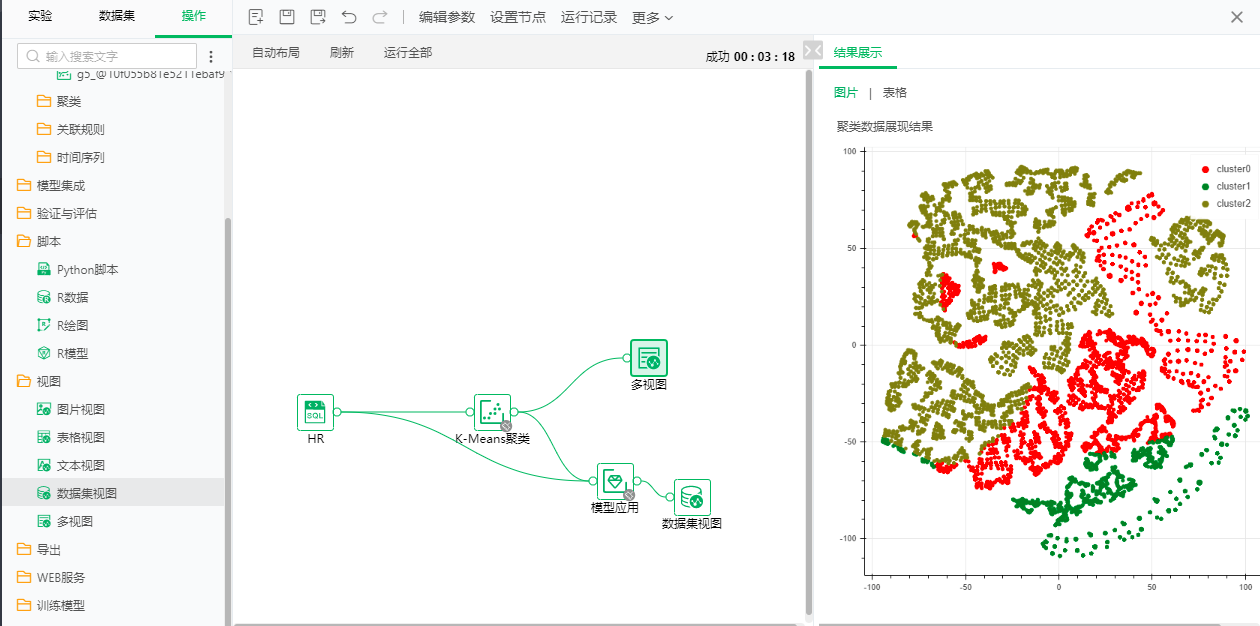Click the 自动布局 button

click(276, 53)
